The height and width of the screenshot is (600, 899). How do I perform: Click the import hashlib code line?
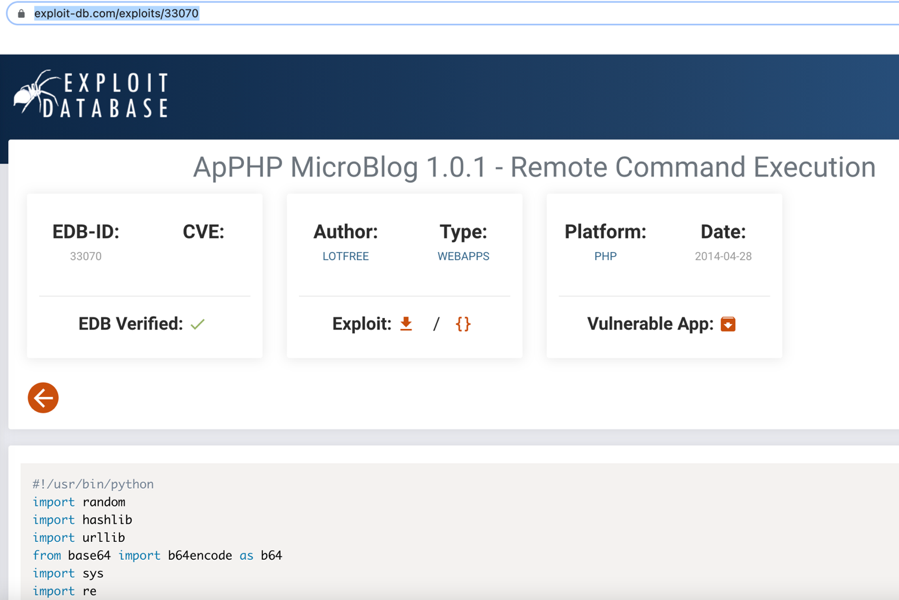(82, 520)
